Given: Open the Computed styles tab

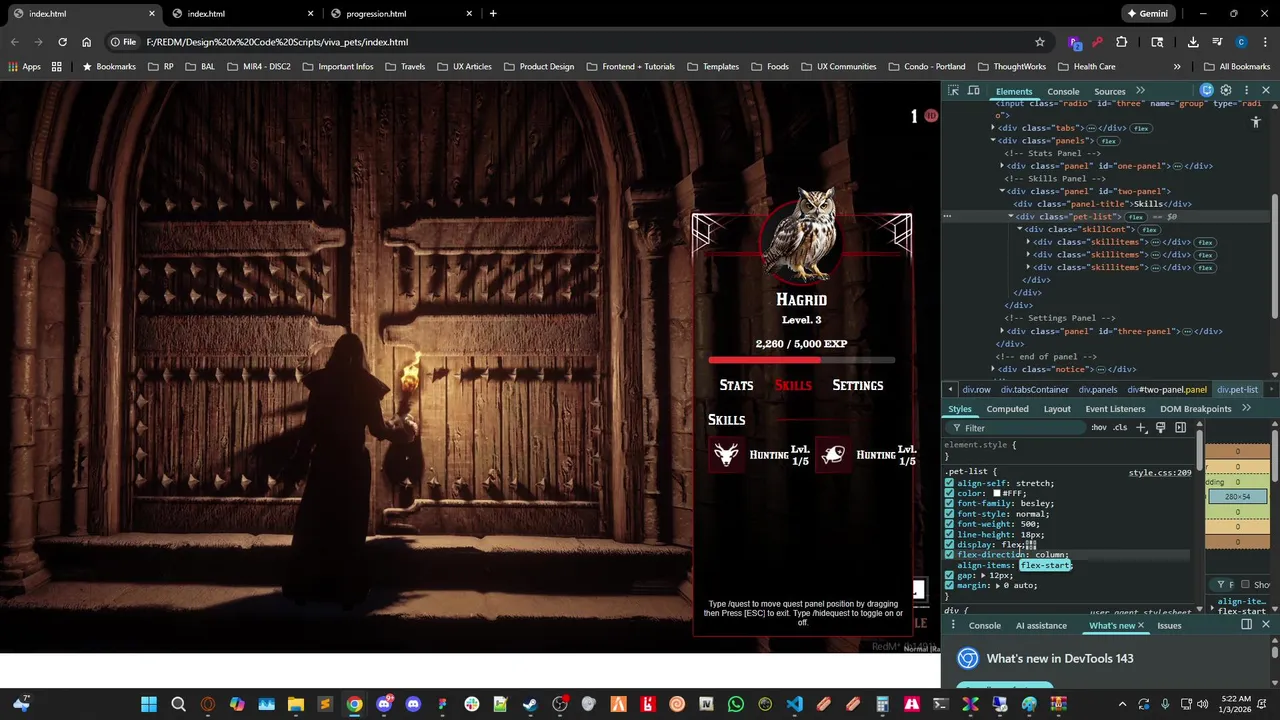Looking at the screenshot, I should (1007, 409).
